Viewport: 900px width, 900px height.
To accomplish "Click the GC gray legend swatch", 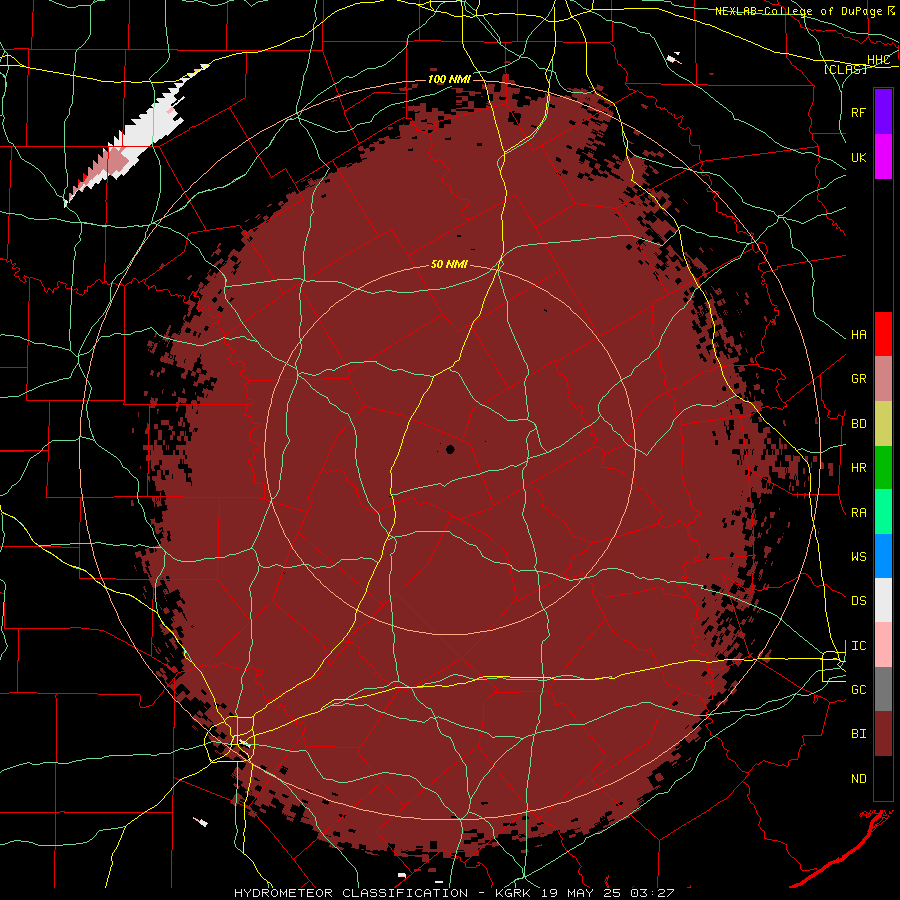I will [x=883, y=689].
